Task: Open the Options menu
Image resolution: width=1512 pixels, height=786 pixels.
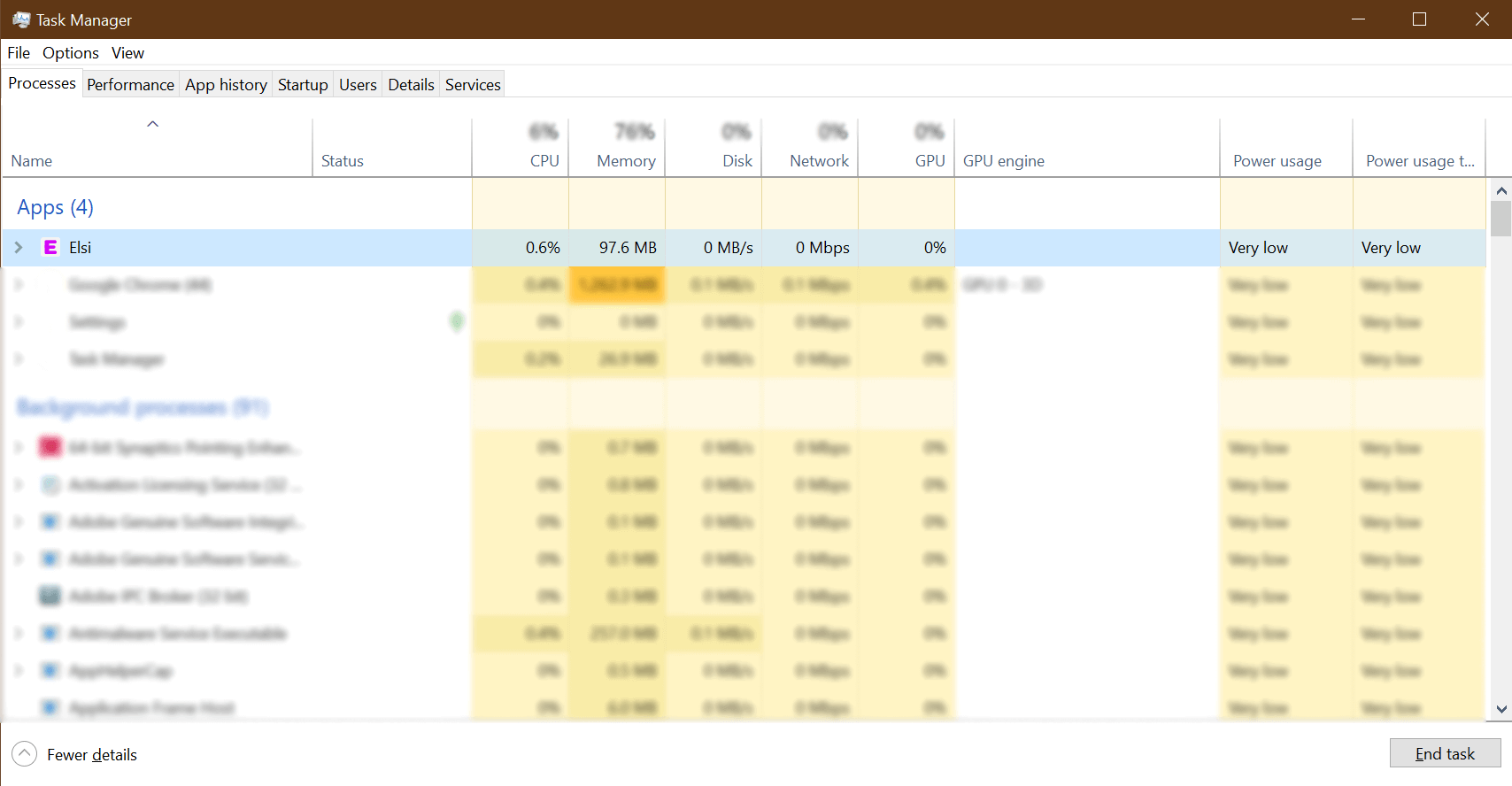Action: [x=71, y=53]
